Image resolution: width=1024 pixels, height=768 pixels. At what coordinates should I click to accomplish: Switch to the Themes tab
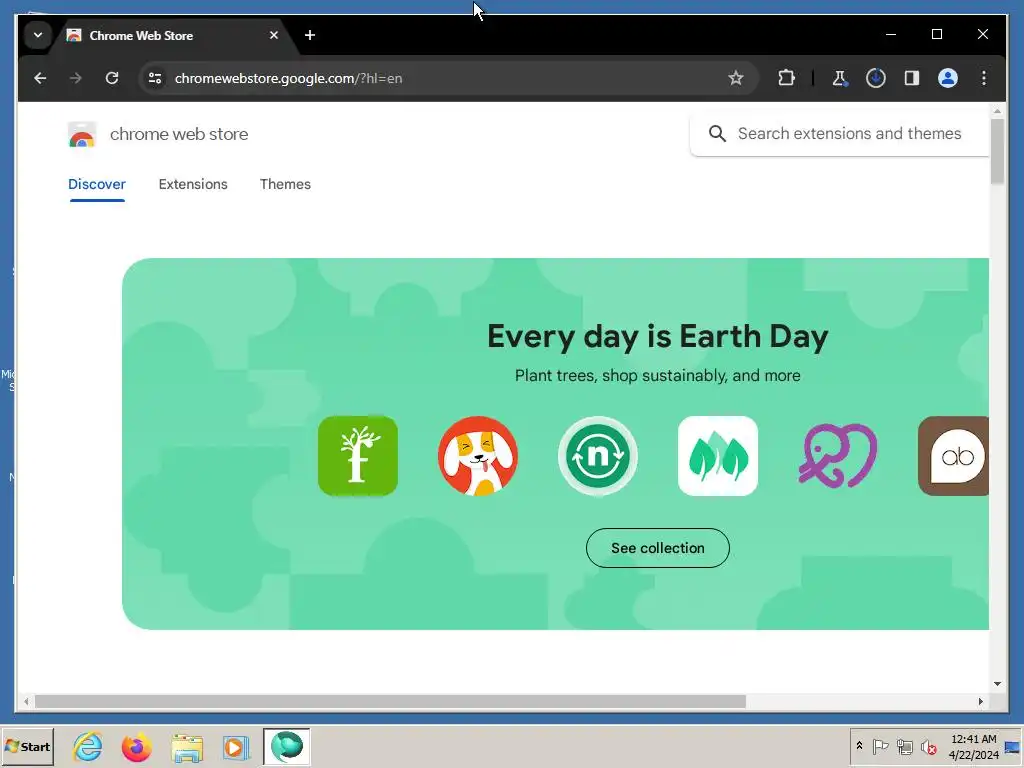coord(285,184)
